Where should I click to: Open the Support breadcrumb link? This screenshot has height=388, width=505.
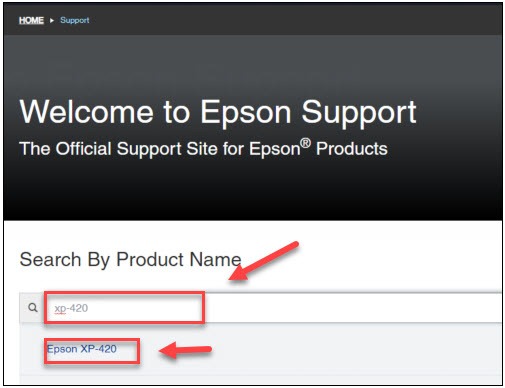tap(75, 20)
